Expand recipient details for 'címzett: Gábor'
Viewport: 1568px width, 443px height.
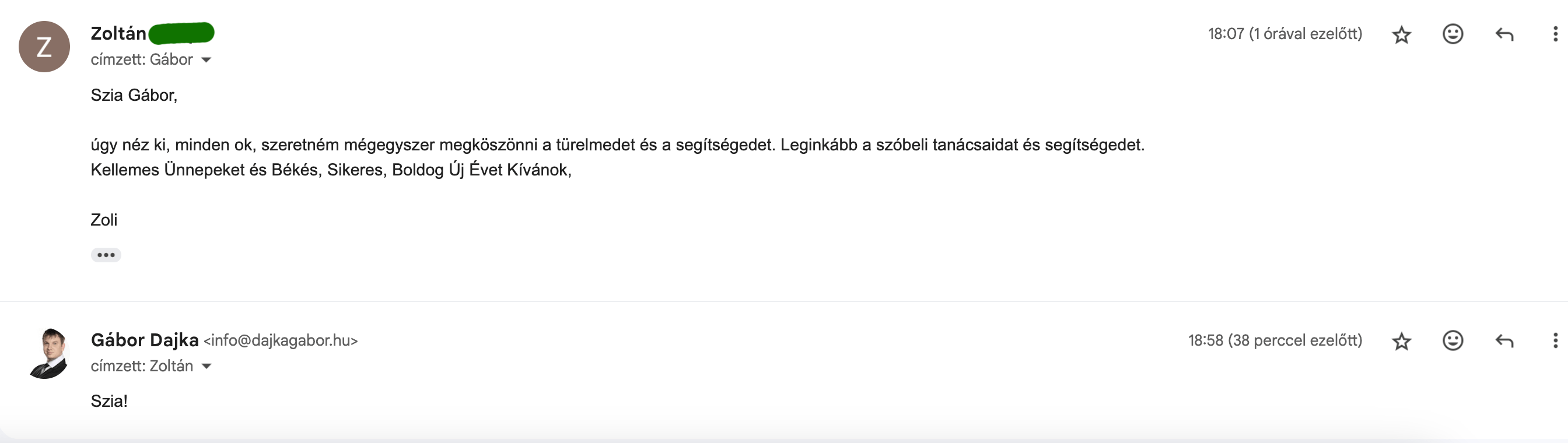point(206,59)
